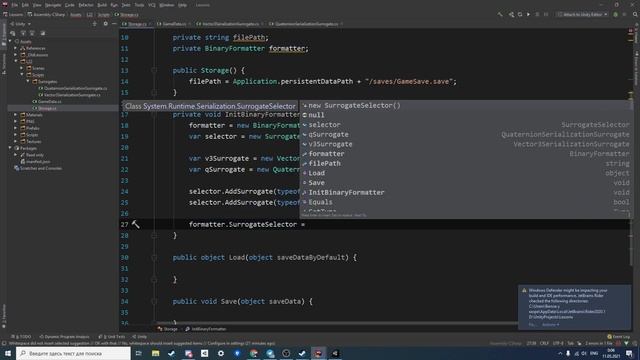Open the Edit menu
Viewport: 640px width, 360px height.
(25, 5)
